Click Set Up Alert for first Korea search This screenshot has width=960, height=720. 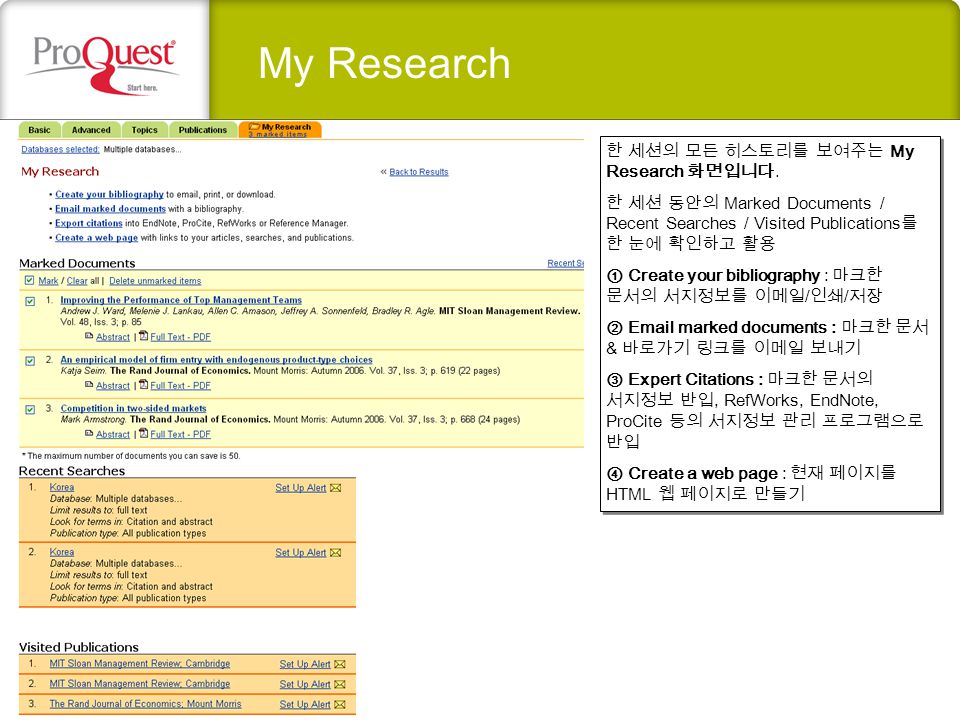click(x=301, y=488)
